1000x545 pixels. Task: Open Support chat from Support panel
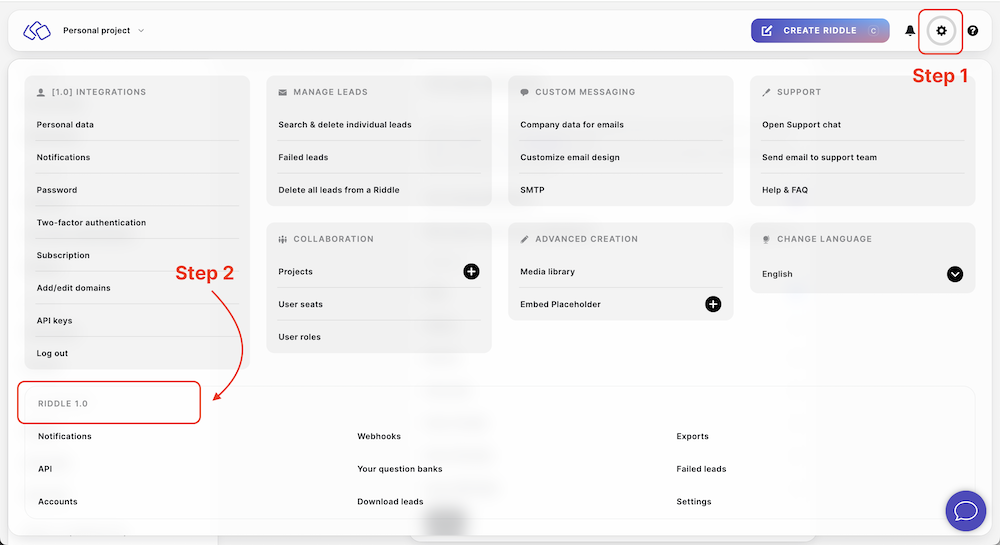801,125
